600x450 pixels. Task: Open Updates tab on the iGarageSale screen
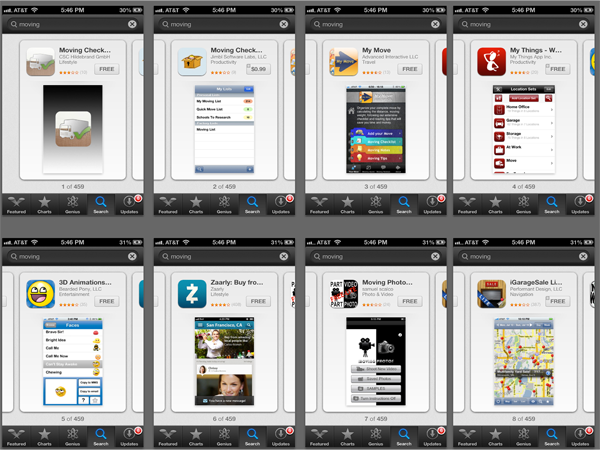[x=580, y=437]
